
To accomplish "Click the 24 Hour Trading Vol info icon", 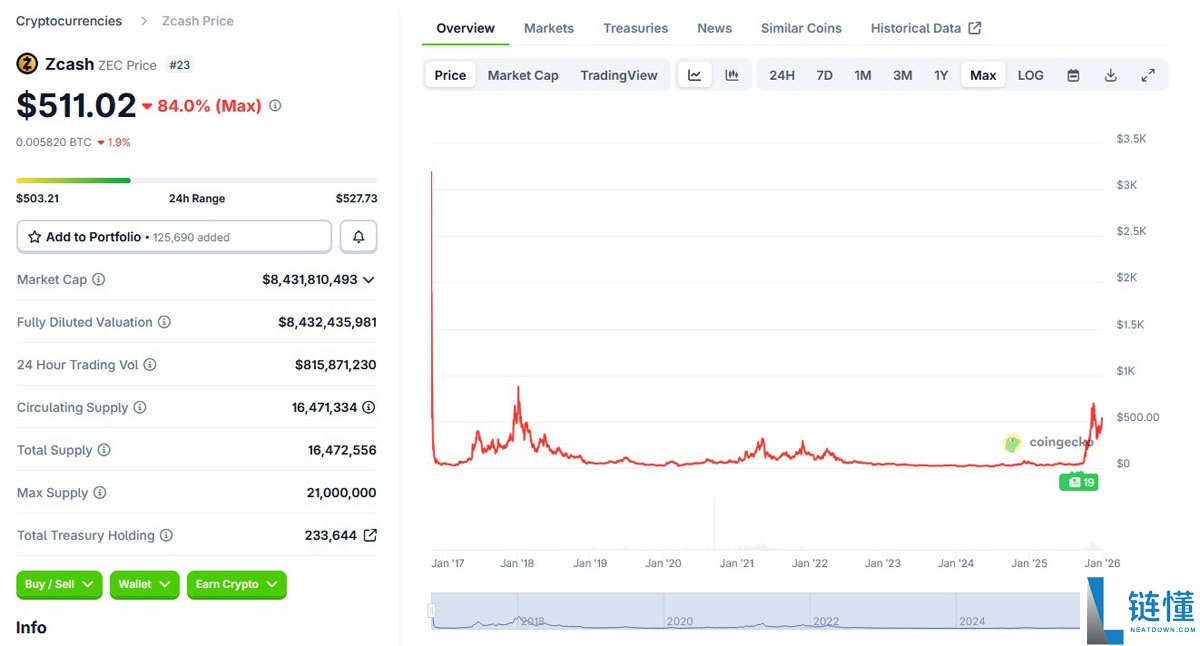I will (150, 365).
